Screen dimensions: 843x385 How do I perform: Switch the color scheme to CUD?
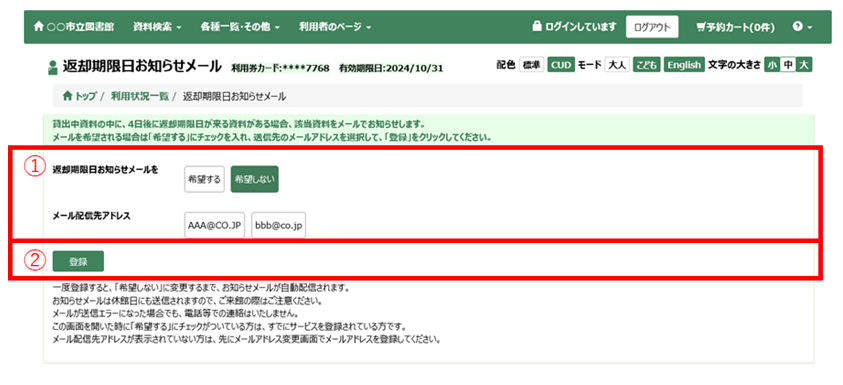[561, 65]
